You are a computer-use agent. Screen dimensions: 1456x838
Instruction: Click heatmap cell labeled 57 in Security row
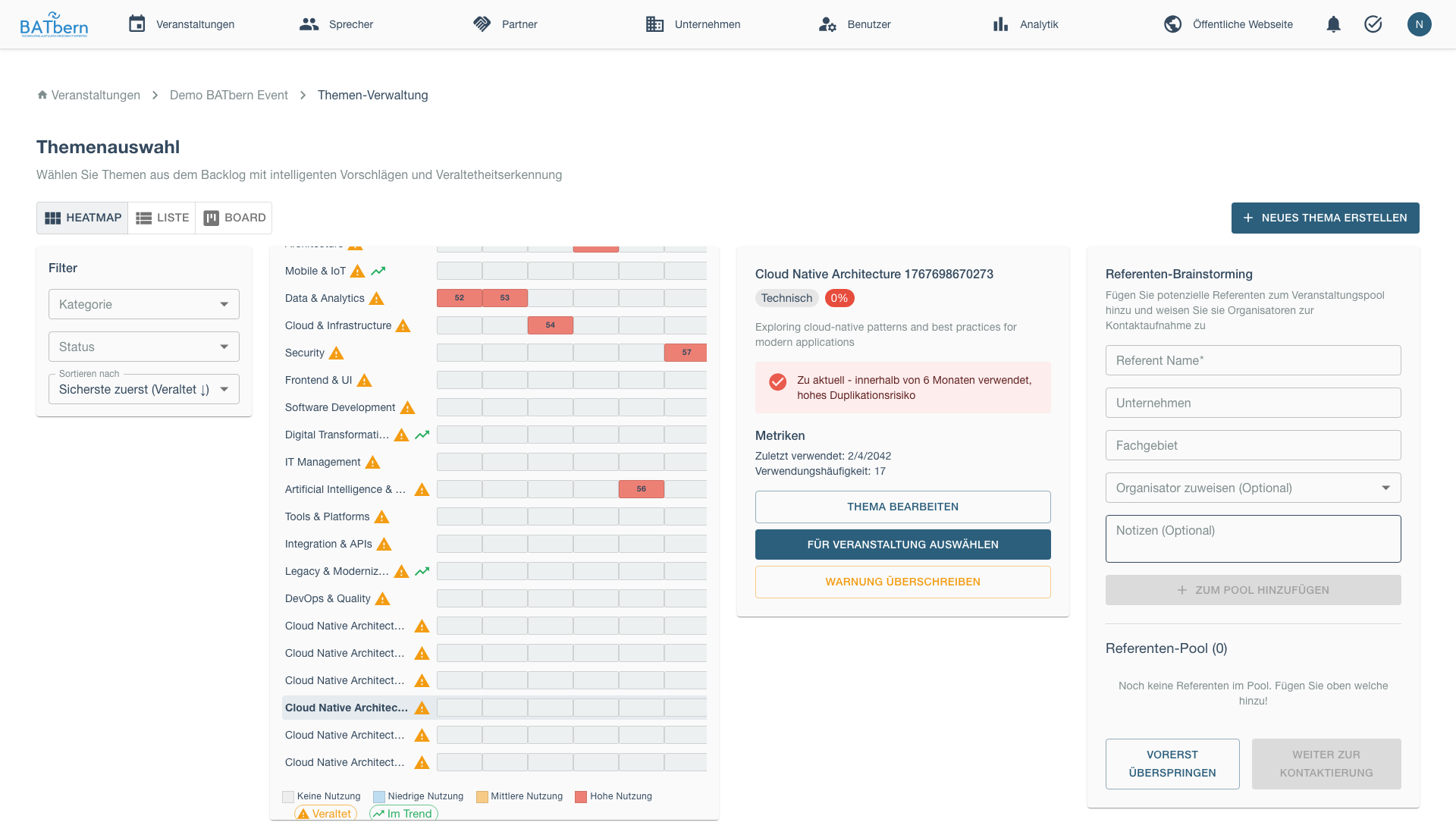pyautogui.click(x=686, y=353)
